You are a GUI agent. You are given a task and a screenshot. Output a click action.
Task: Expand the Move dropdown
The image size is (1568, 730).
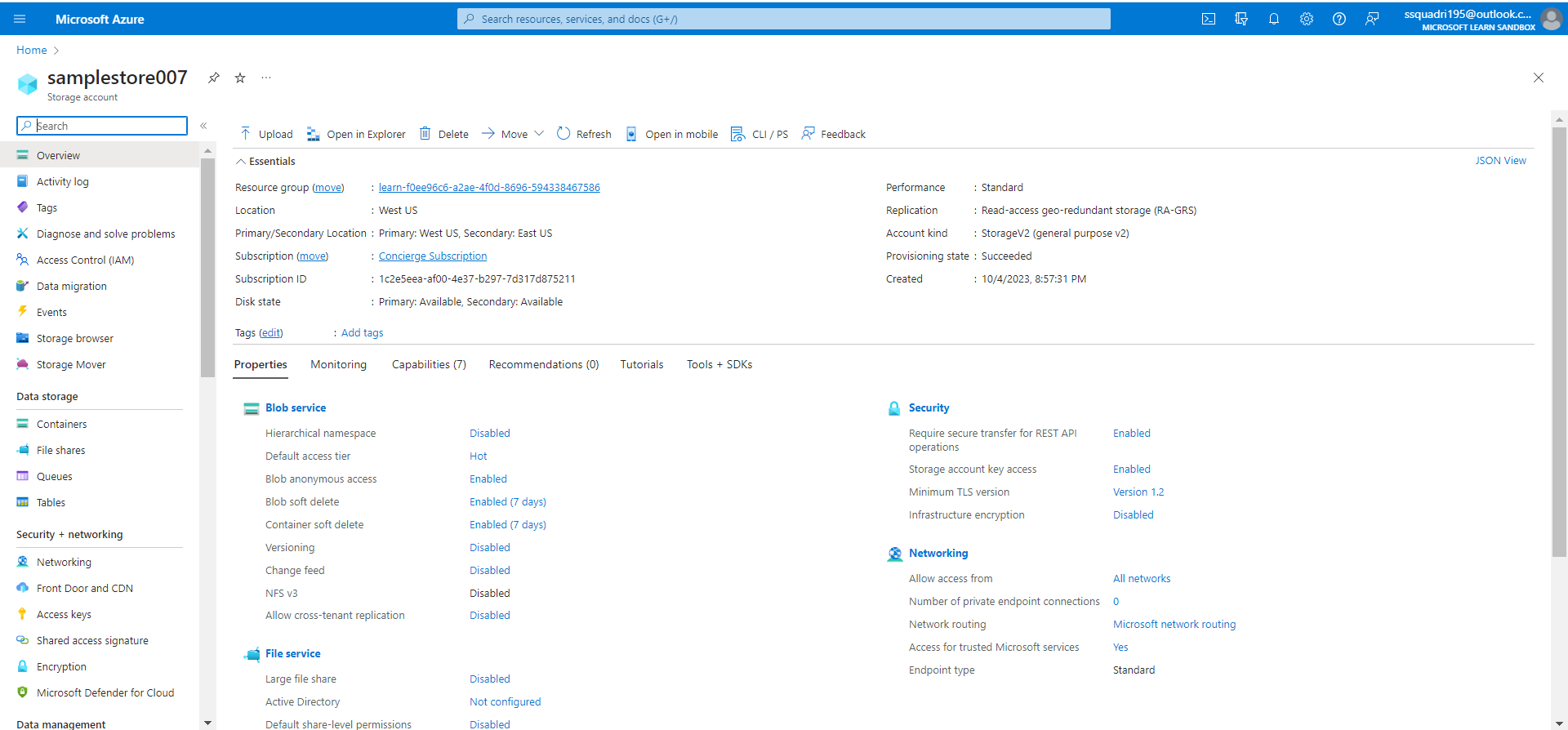pyautogui.click(x=513, y=134)
